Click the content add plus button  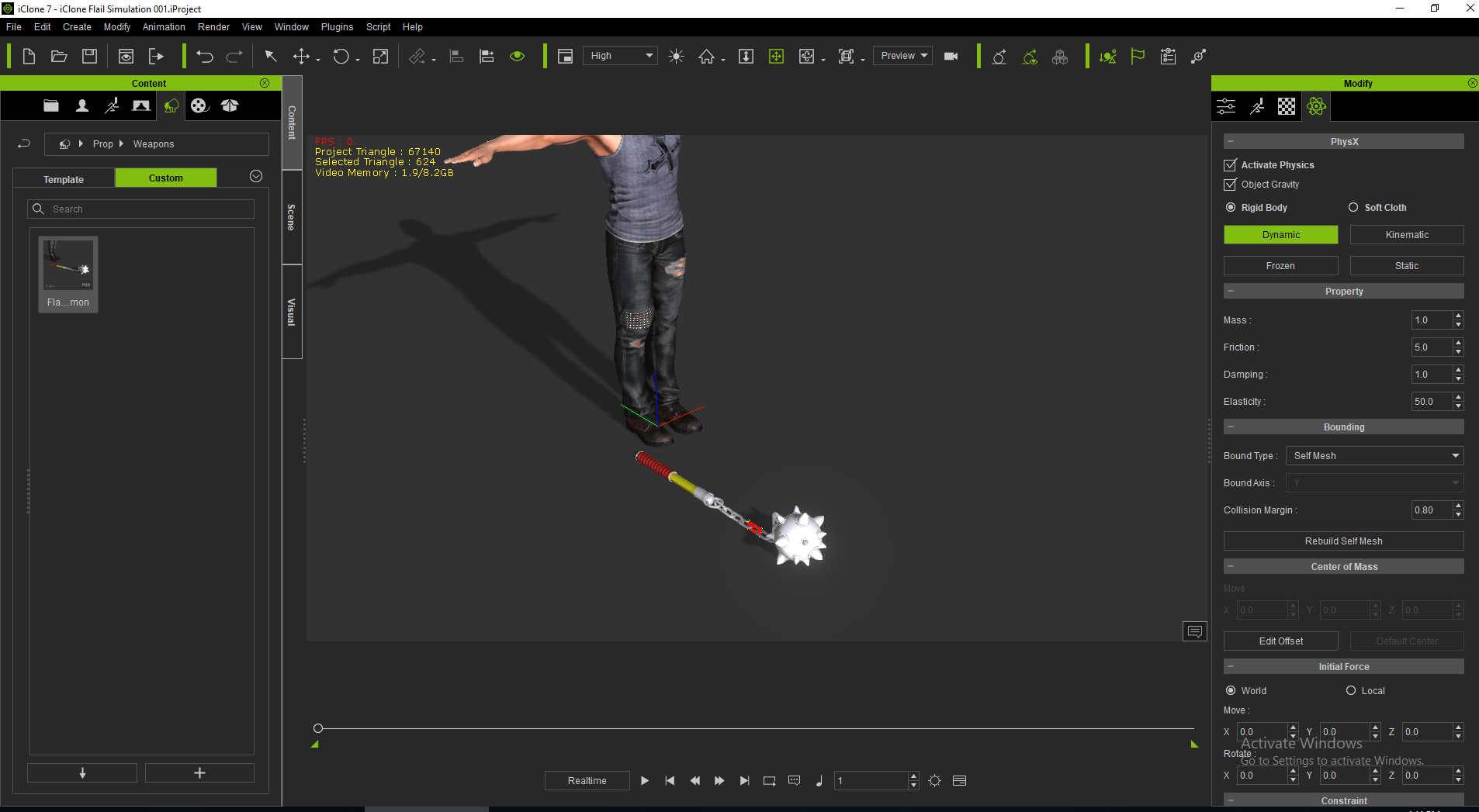coord(199,773)
